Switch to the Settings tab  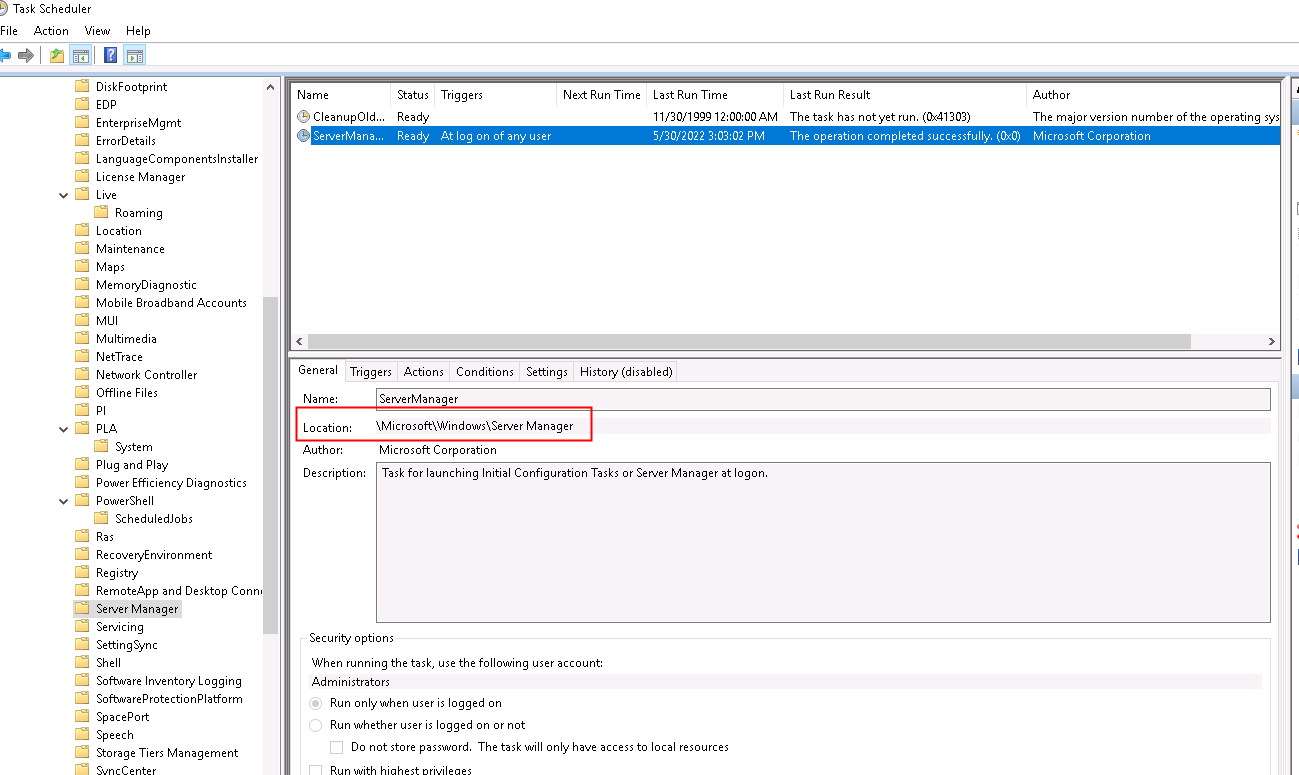(x=547, y=372)
